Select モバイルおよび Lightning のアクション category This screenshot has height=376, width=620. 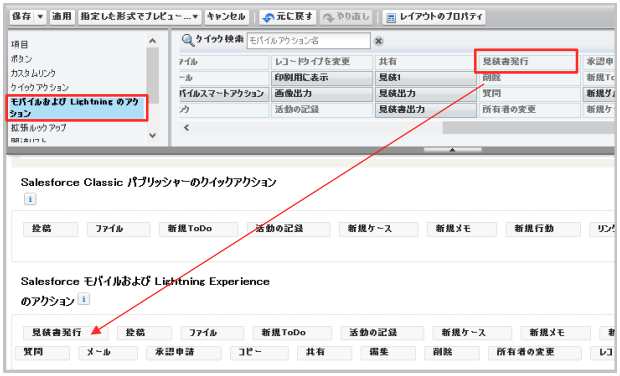[x=77, y=108]
